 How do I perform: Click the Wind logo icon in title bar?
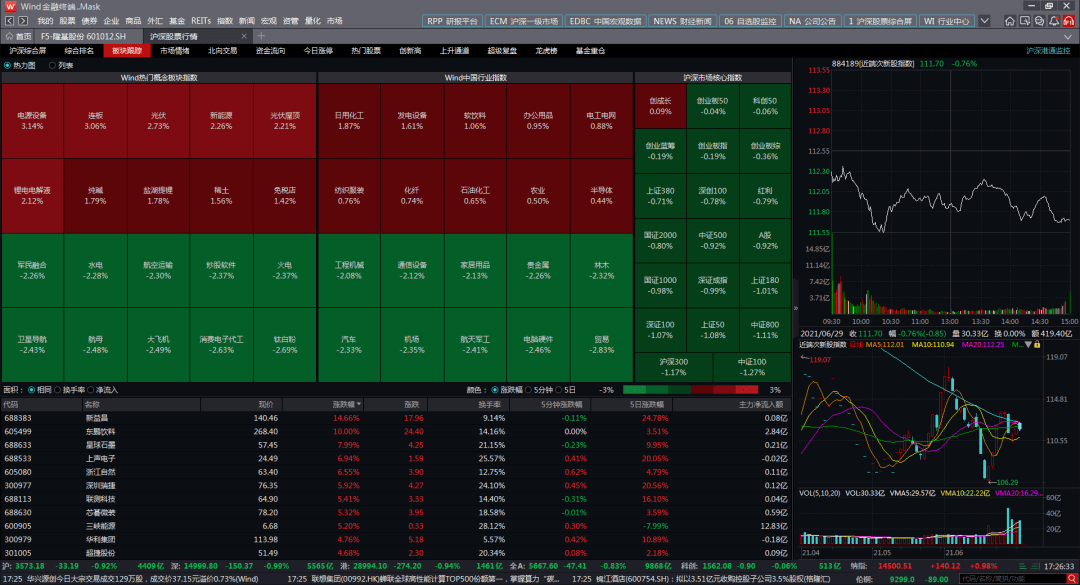(10, 6)
